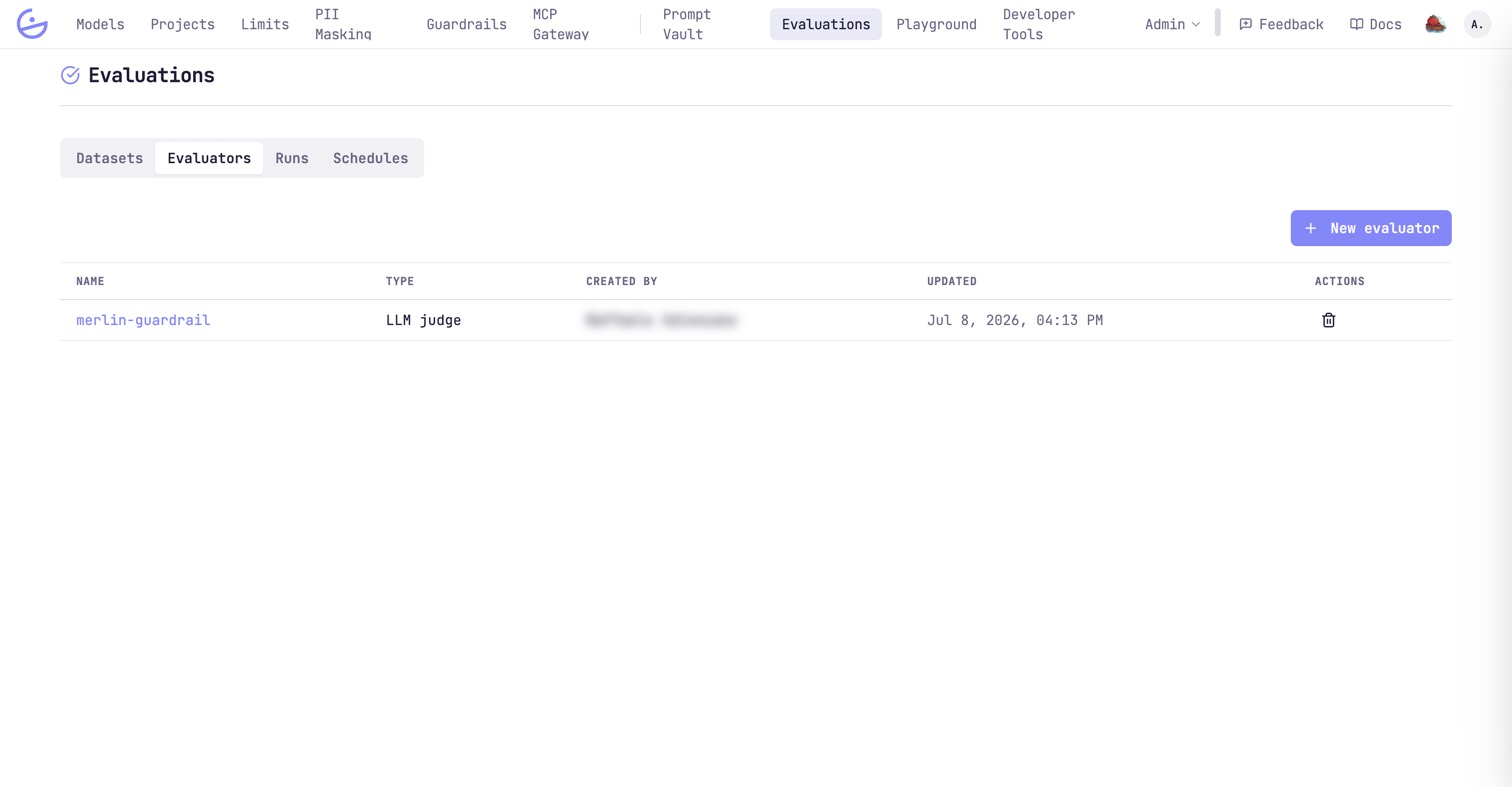This screenshot has height=787, width=1512.
Task: Switch to the Datasets tab
Action: [x=110, y=158]
